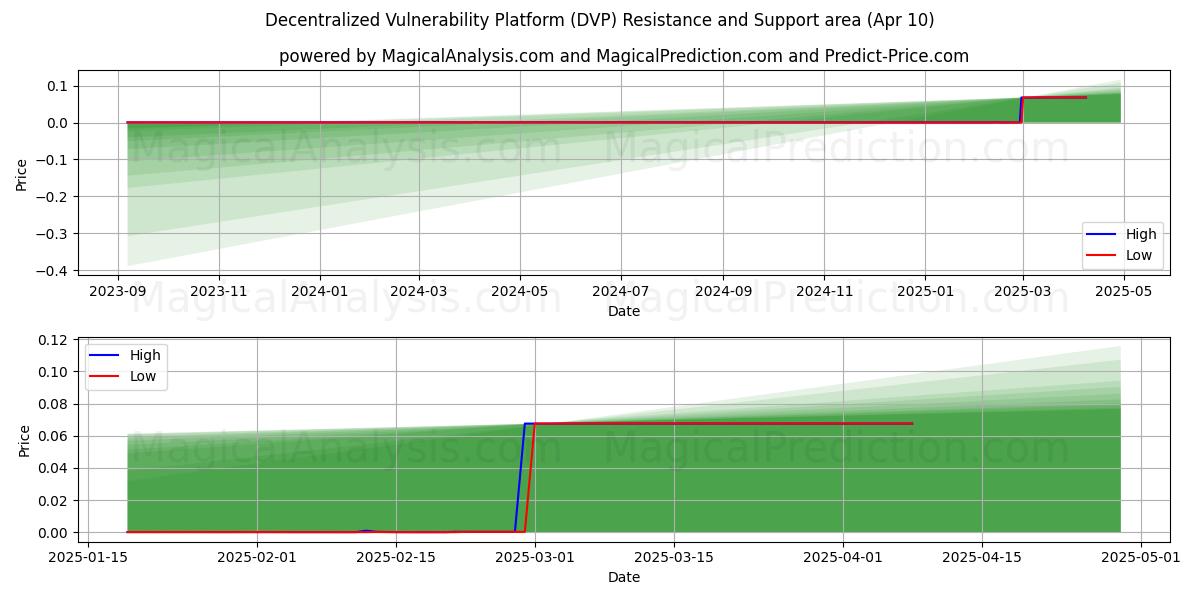This screenshot has height=600, width=1200.
Task: Click the '2025-05-01' x-axis label in the bottom chart
Action: tap(1141, 558)
